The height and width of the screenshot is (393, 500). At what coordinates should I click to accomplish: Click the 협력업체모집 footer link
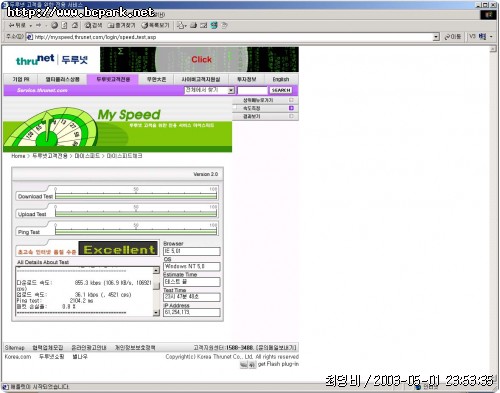[48, 348]
